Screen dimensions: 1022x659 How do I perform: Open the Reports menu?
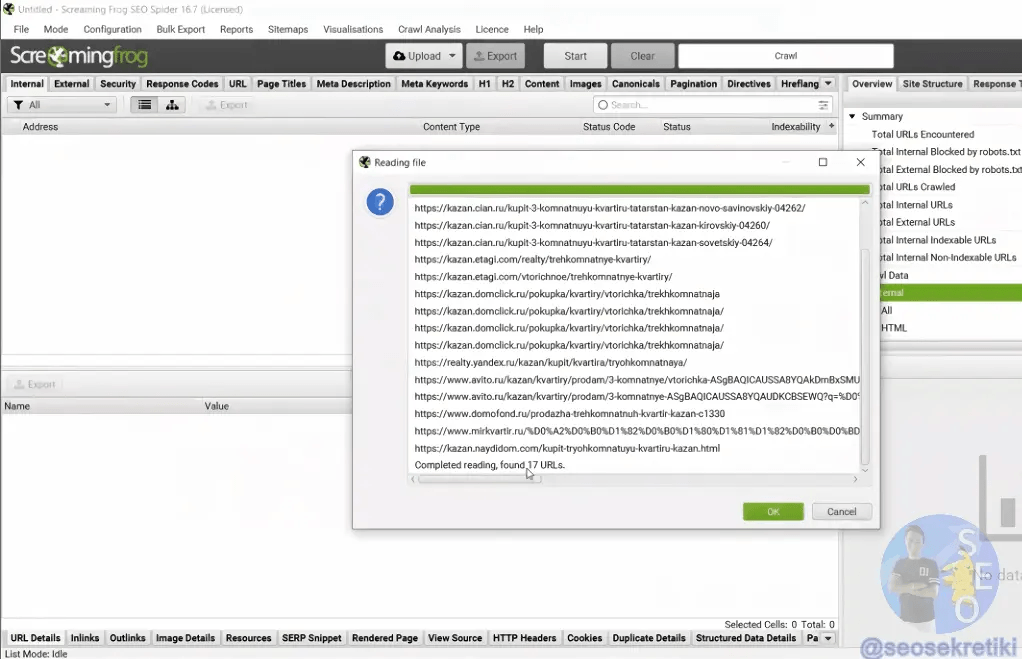click(x=236, y=29)
